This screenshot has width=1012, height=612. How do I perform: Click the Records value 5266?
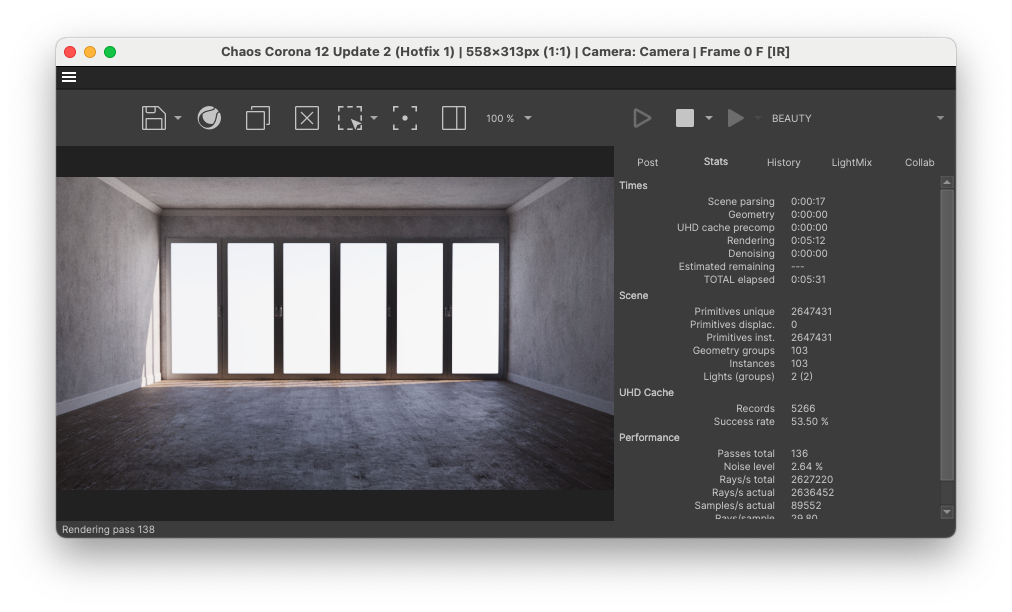[803, 409]
